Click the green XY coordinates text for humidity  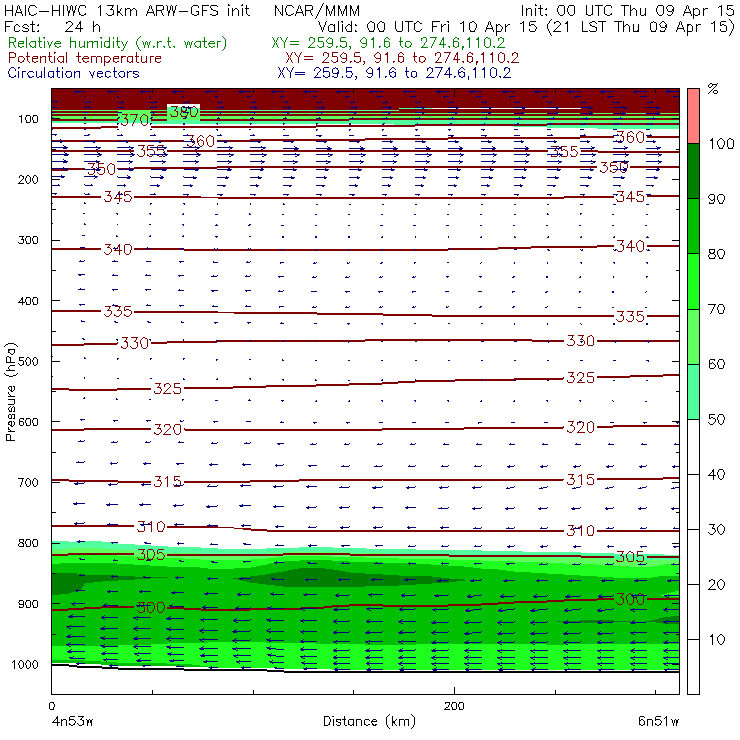(388, 43)
